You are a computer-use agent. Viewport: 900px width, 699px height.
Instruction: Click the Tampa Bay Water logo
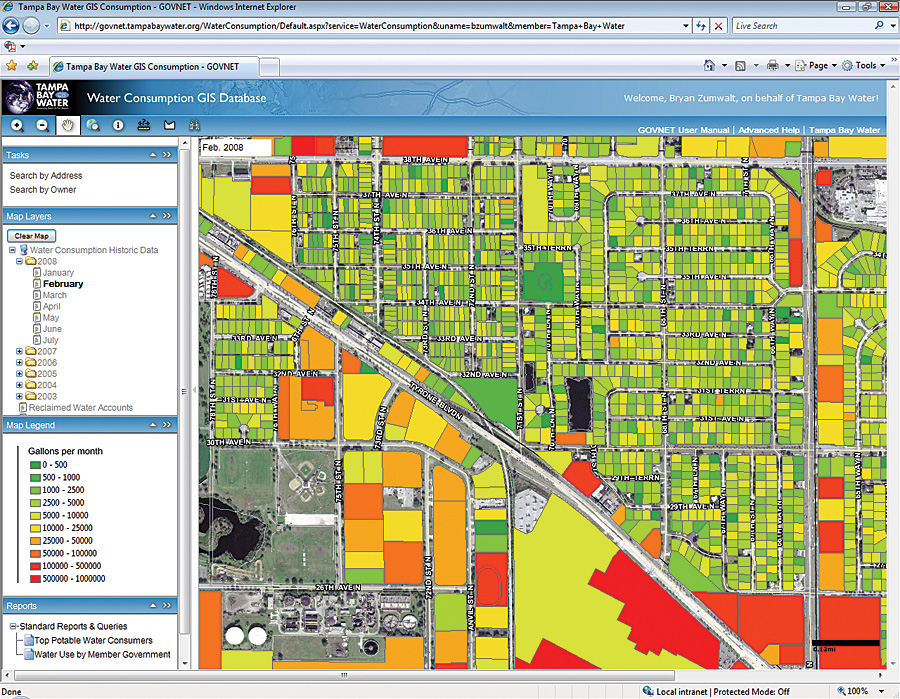click(x=38, y=97)
